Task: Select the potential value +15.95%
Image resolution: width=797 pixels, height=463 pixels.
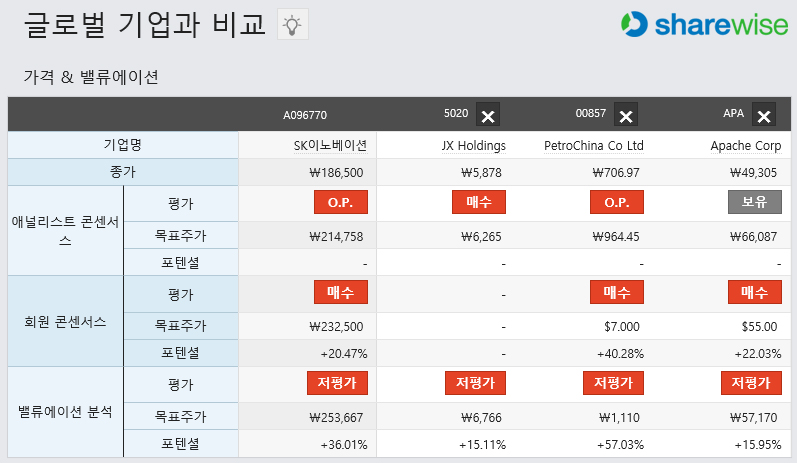Action: coord(758,445)
